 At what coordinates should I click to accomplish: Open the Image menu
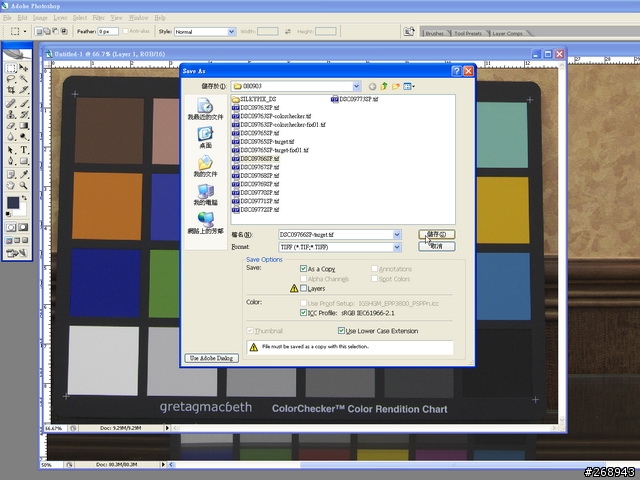click(40, 18)
